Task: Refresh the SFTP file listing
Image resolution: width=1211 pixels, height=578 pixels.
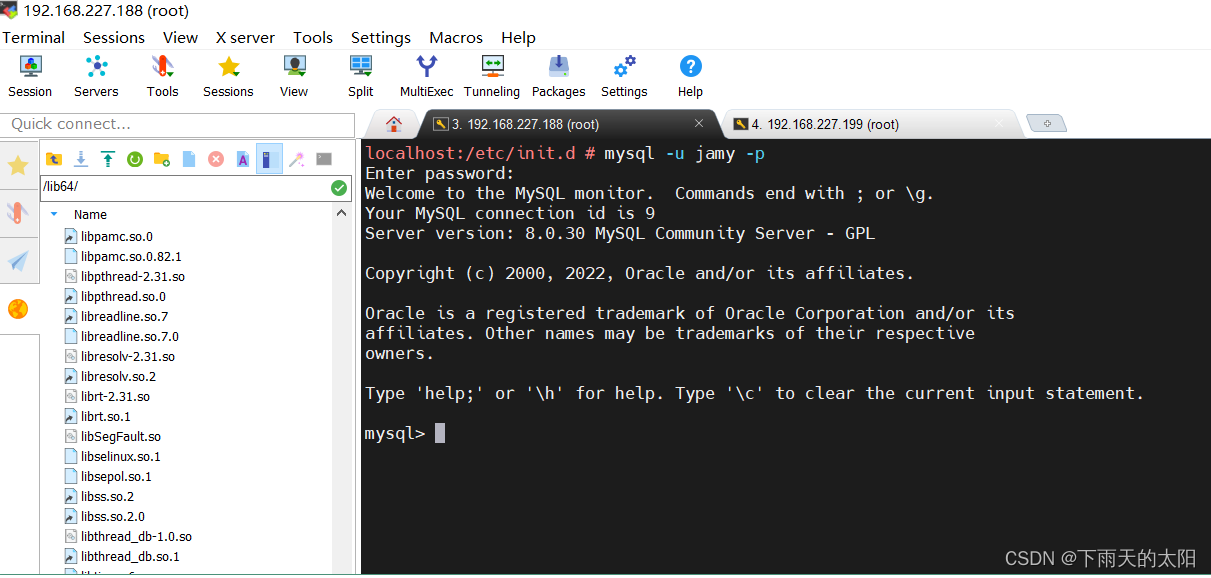Action: coord(134,158)
